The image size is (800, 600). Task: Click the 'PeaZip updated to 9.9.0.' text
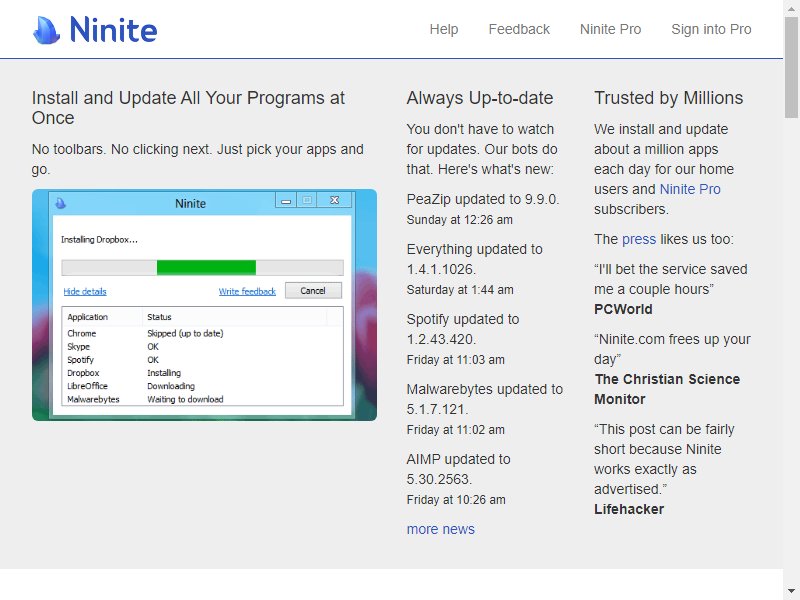pyautogui.click(x=483, y=199)
